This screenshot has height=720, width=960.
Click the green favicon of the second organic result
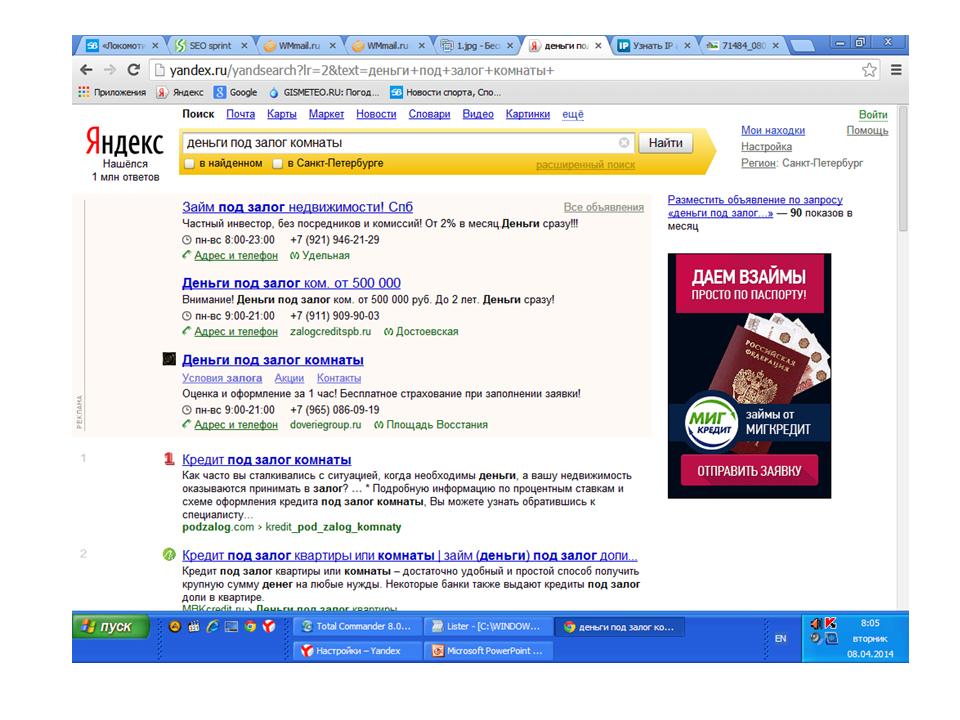click(169, 555)
